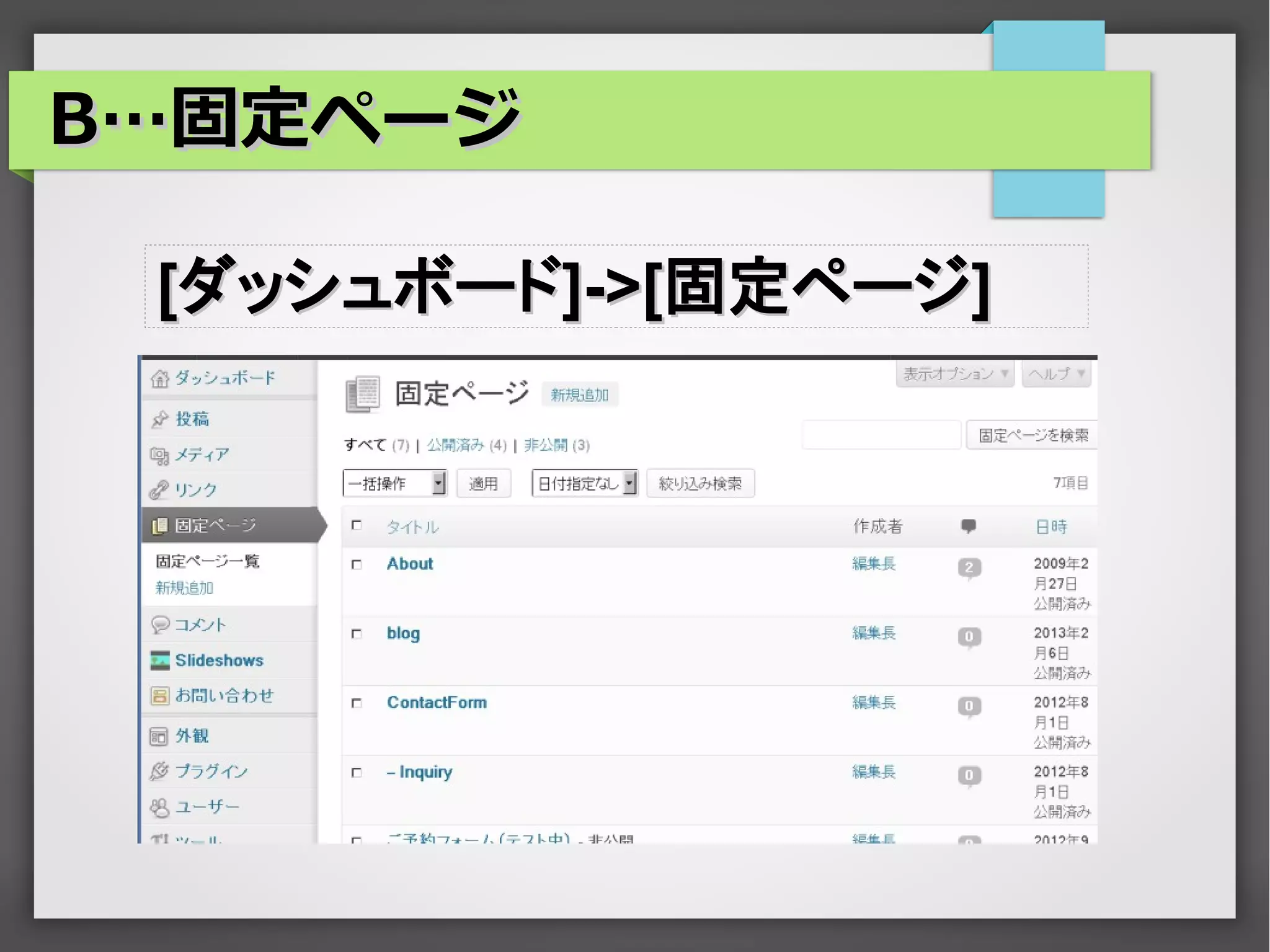The image size is (1270, 952).
Task: Sort by the タイトル column header
Action: pos(413,527)
